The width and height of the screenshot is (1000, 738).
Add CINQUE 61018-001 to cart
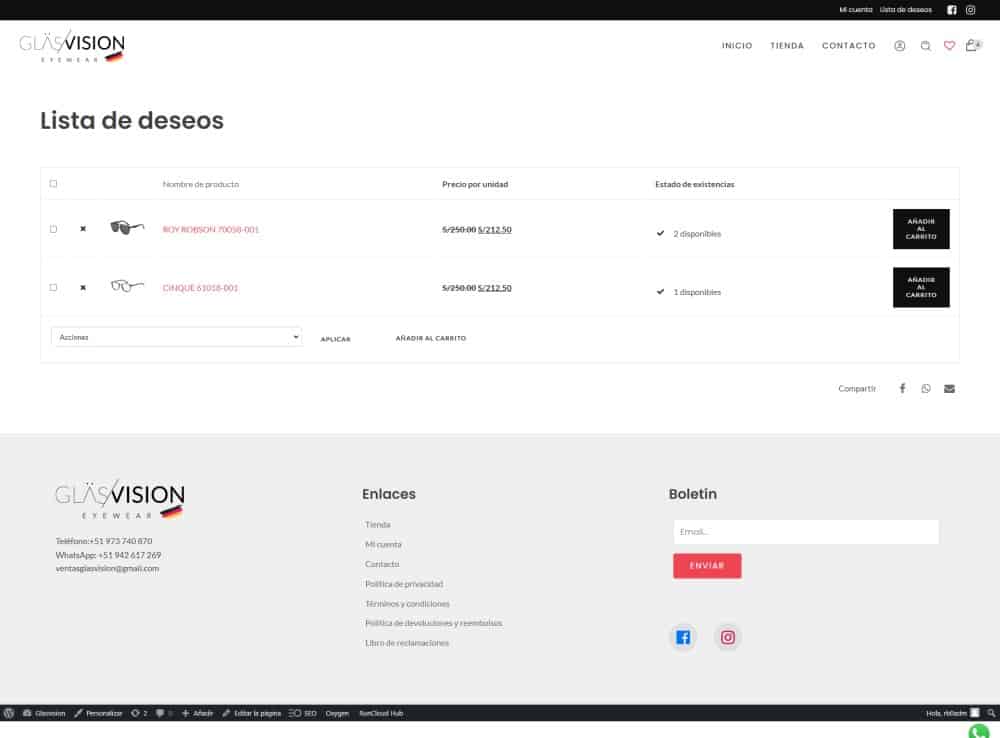(921, 288)
